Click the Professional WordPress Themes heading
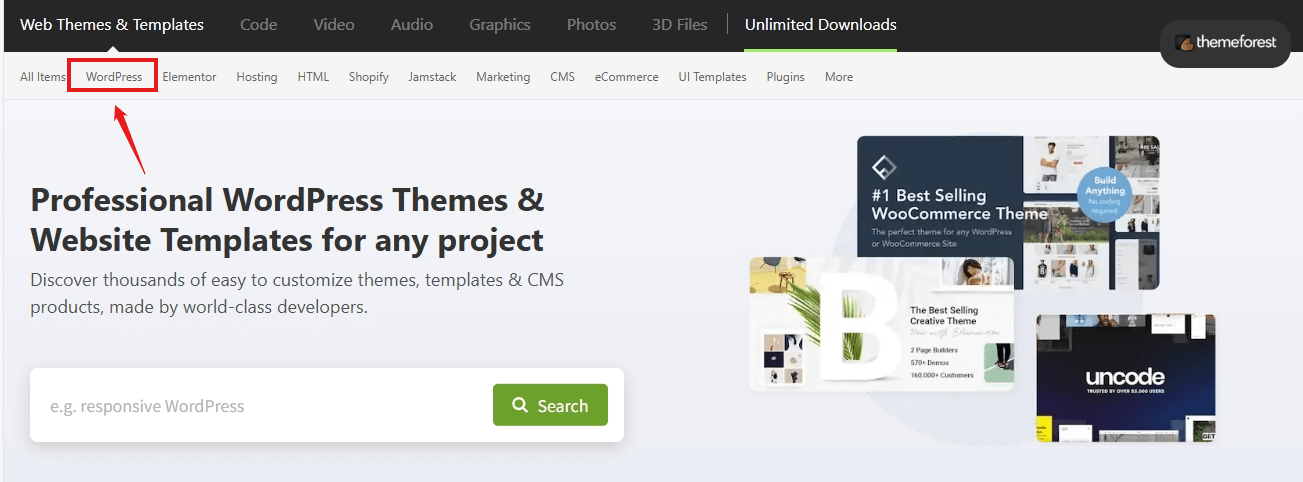 pos(288,219)
